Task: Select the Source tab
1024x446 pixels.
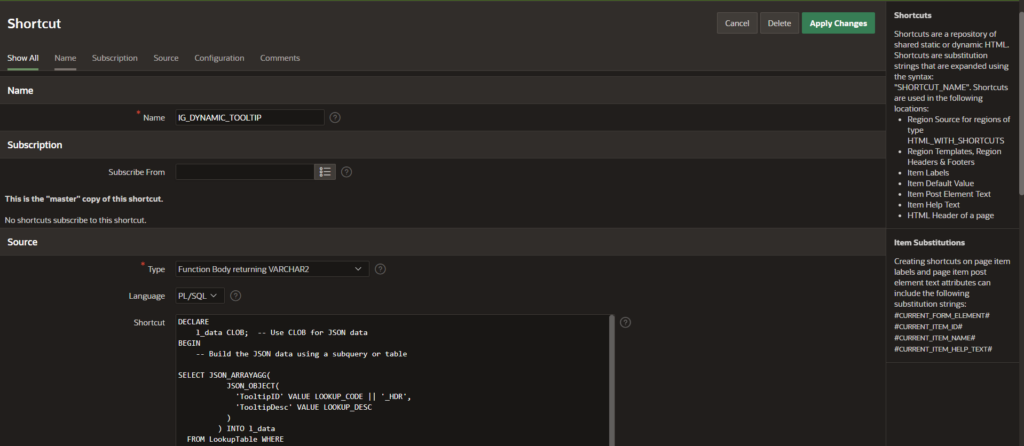Action: (x=166, y=58)
